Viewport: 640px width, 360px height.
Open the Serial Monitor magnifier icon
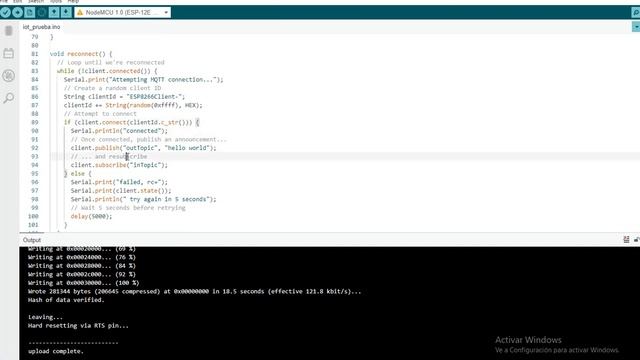point(636,13)
